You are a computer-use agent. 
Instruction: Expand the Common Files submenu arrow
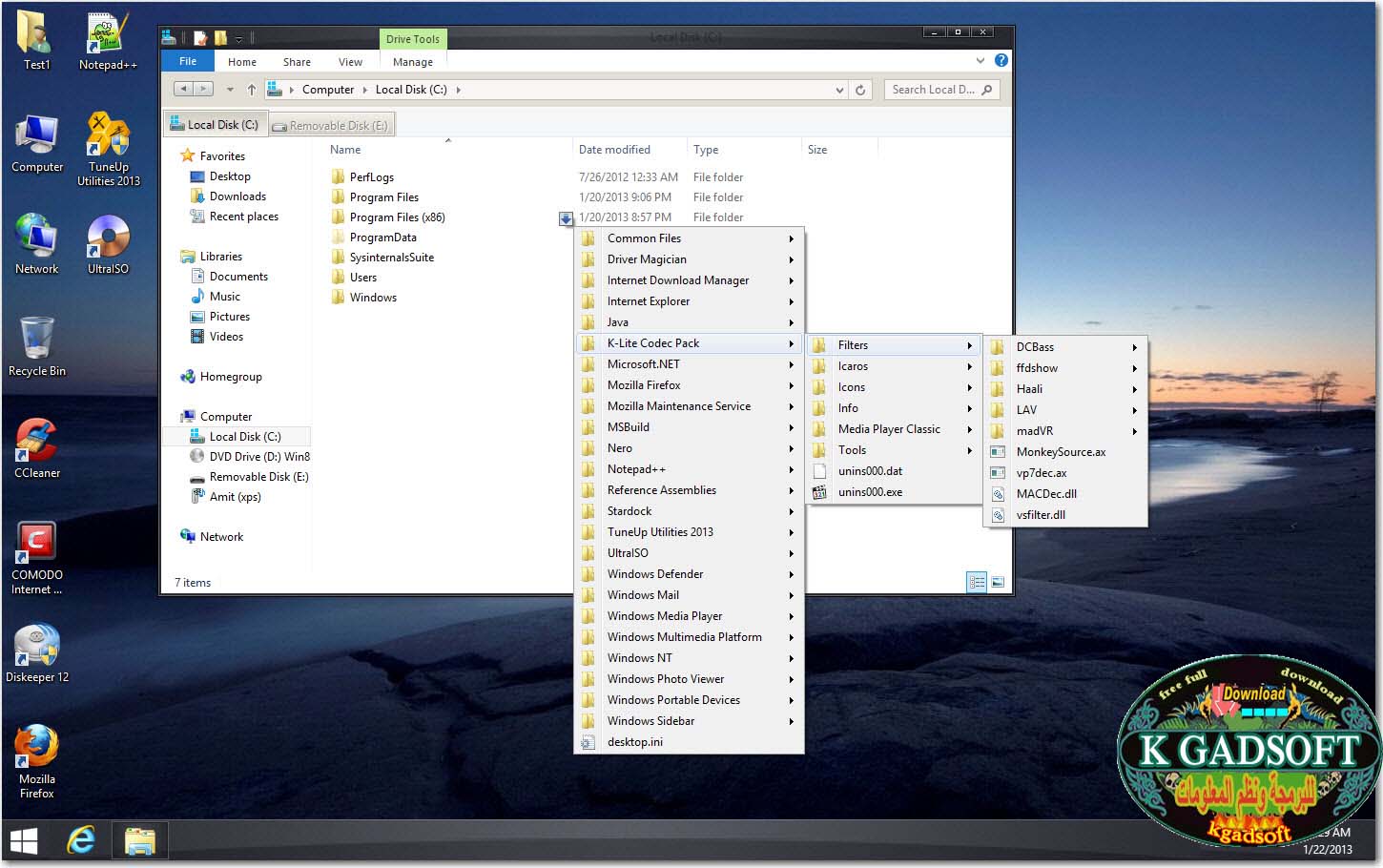[x=791, y=238]
